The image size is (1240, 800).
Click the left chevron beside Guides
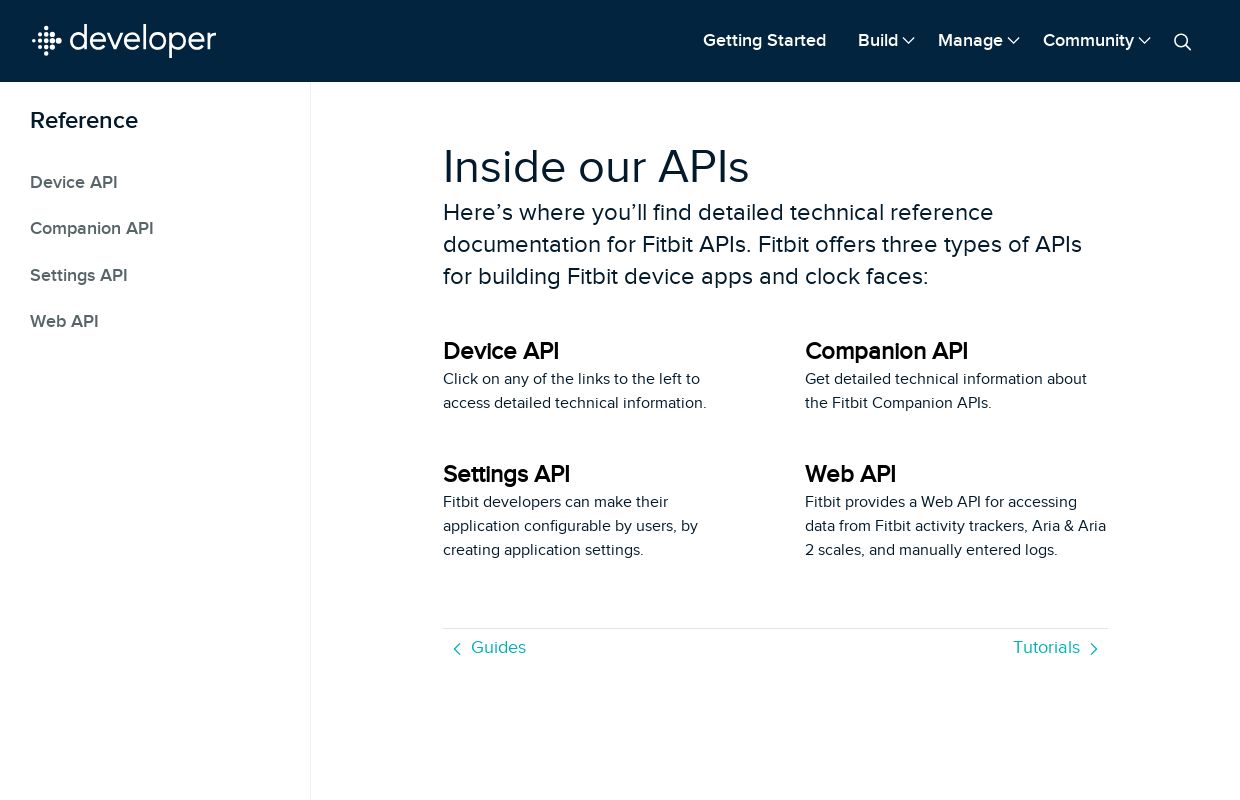click(x=457, y=649)
